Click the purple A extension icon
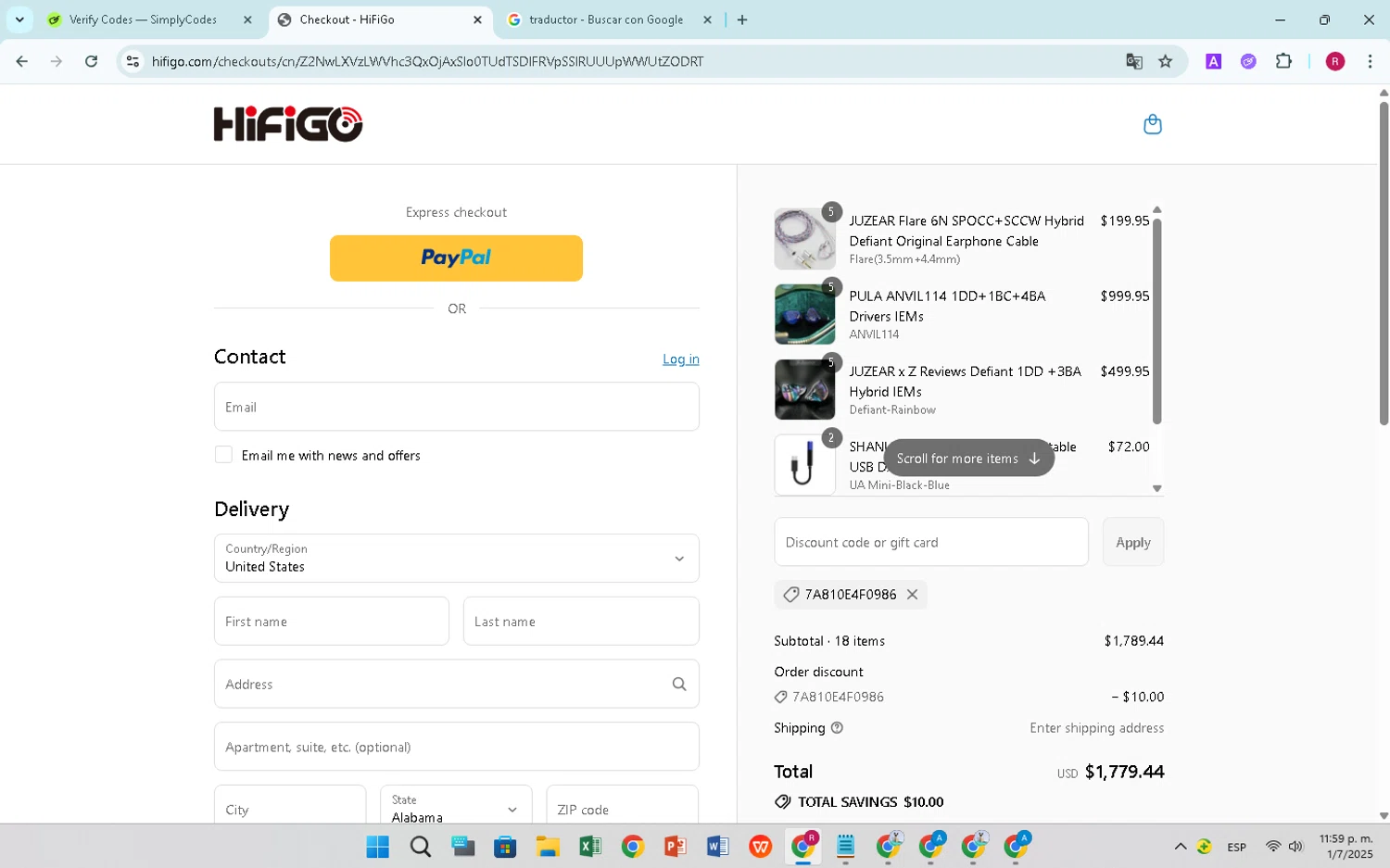 (x=1213, y=61)
